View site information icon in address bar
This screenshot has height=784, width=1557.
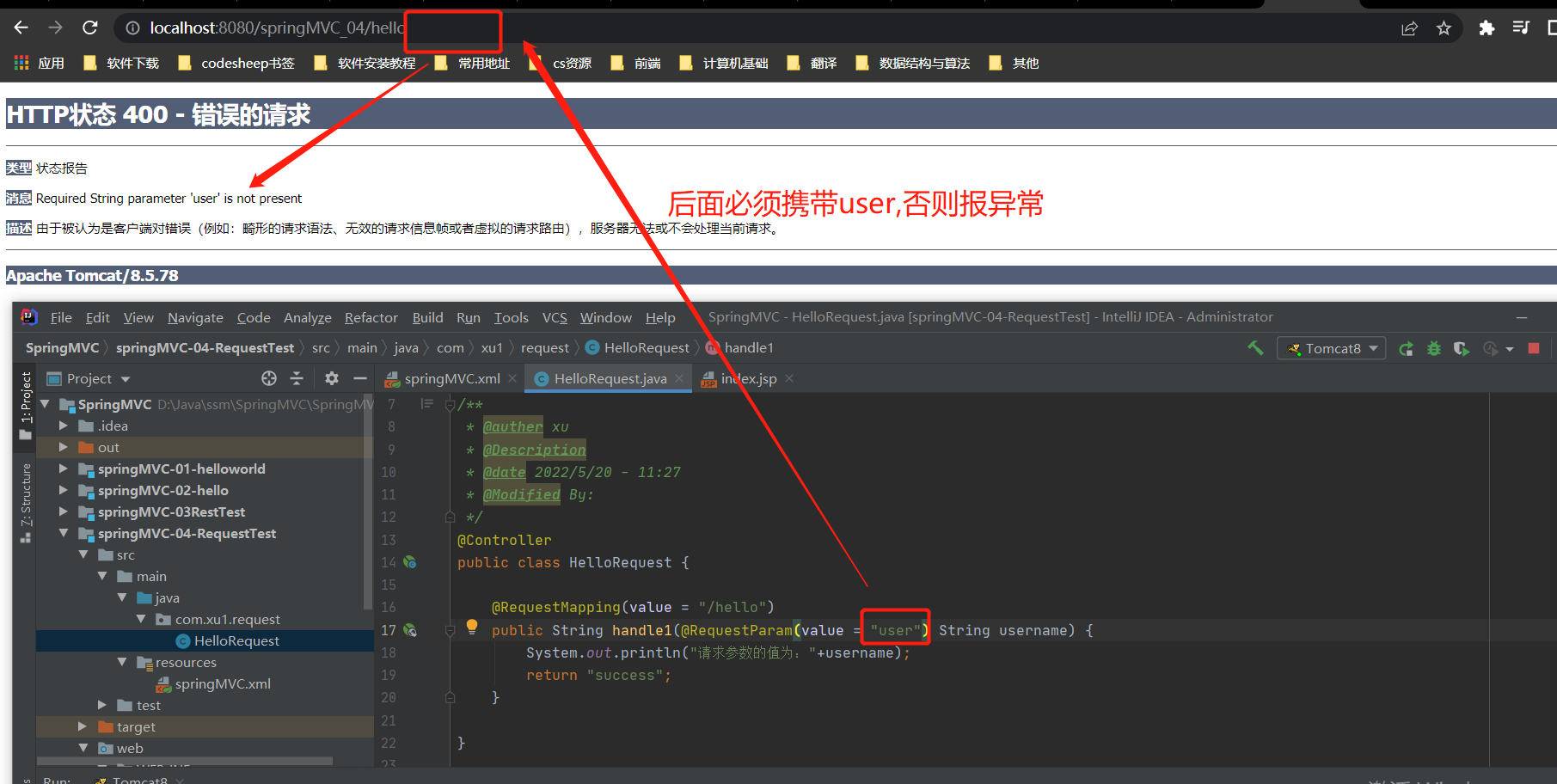point(132,28)
